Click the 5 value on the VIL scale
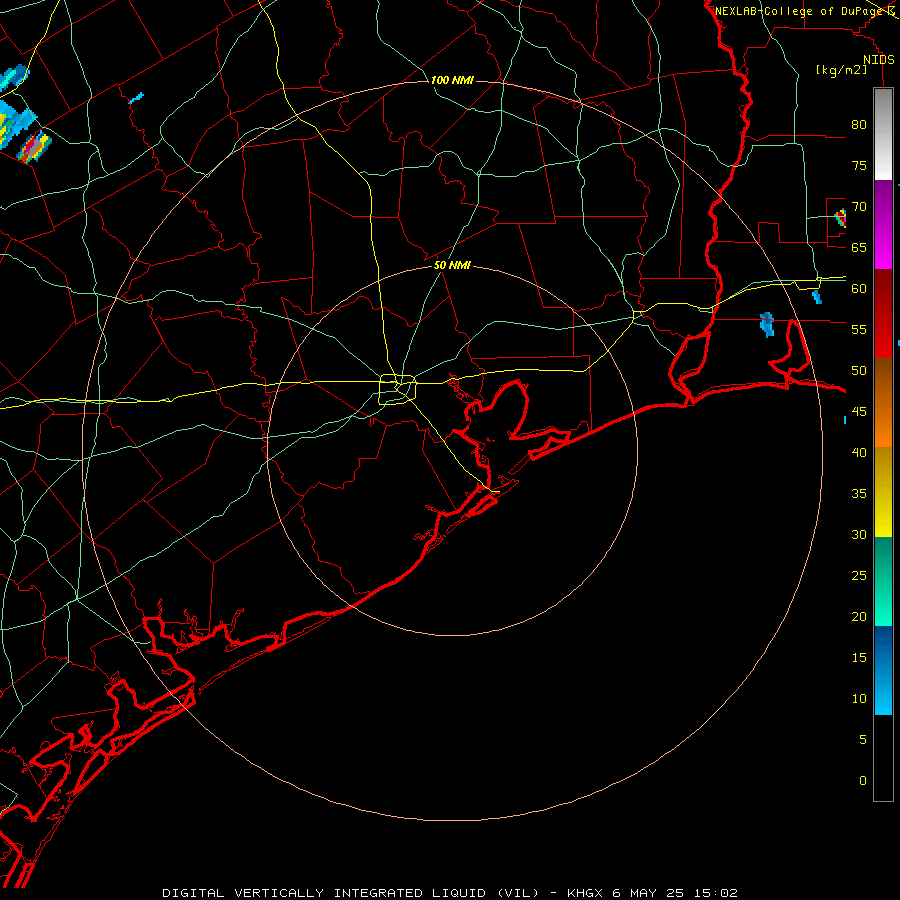 pyautogui.click(x=863, y=740)
